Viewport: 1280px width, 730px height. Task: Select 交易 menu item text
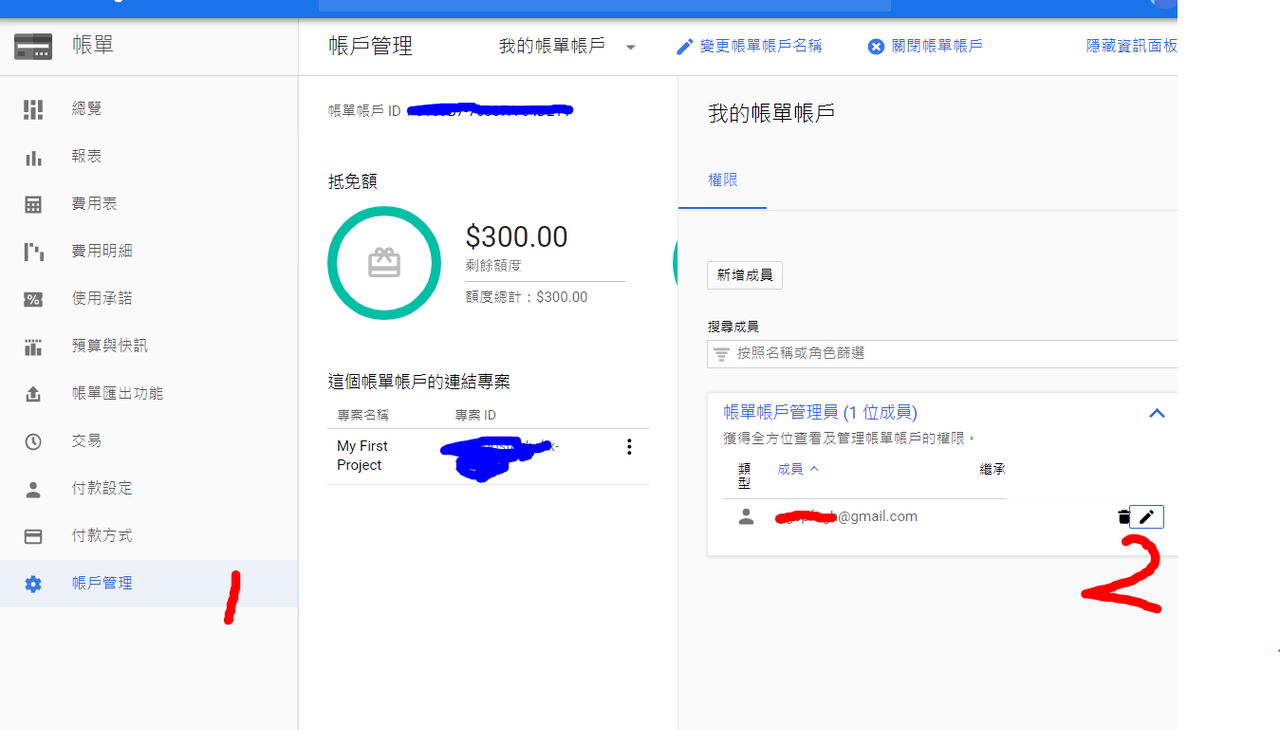point(87,441)
